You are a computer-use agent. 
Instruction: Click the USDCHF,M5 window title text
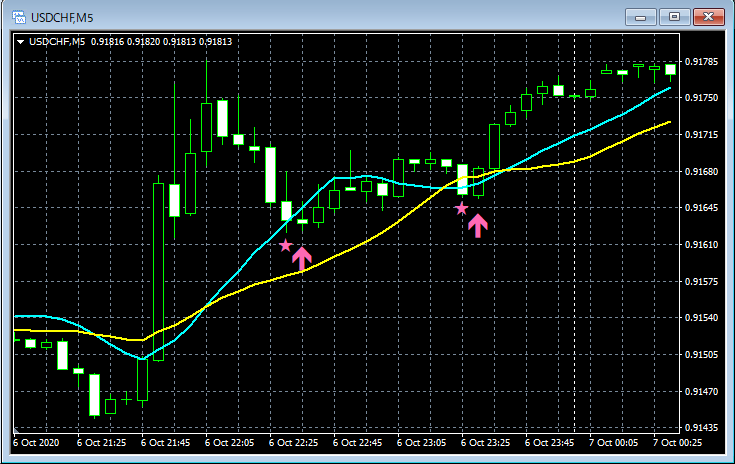(62, 18)
